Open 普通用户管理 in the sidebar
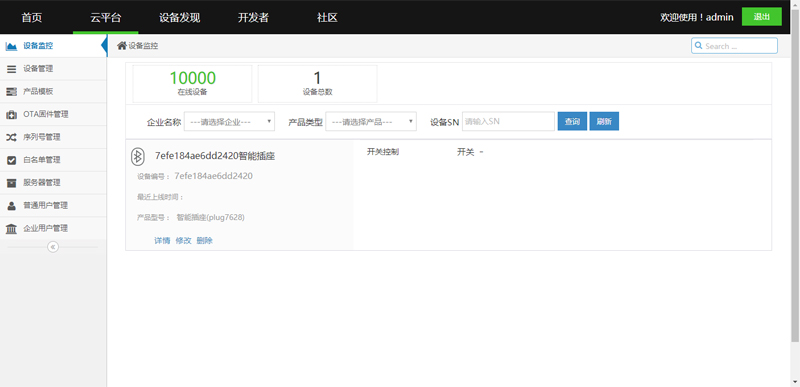800x387 pixels. pyautogui.click(x=53, y=206)
